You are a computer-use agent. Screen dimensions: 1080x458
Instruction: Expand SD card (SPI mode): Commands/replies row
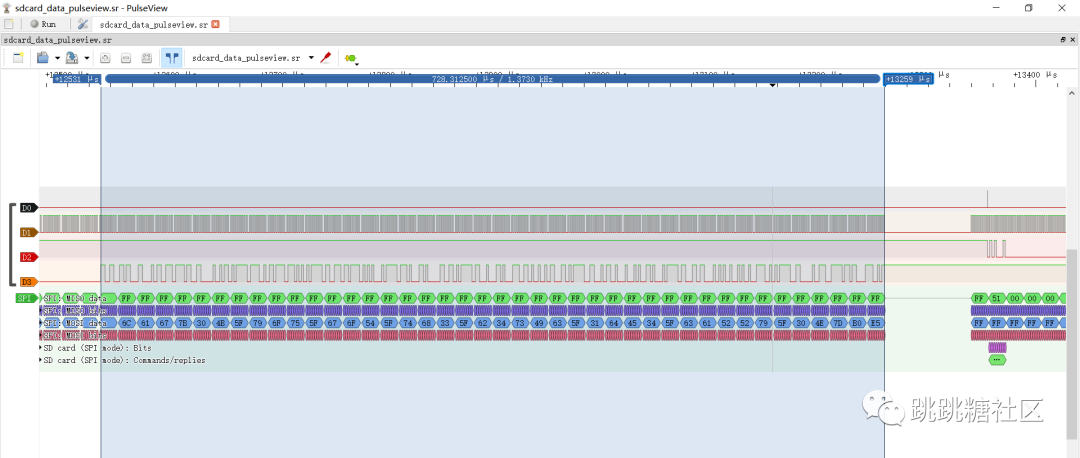41,360
